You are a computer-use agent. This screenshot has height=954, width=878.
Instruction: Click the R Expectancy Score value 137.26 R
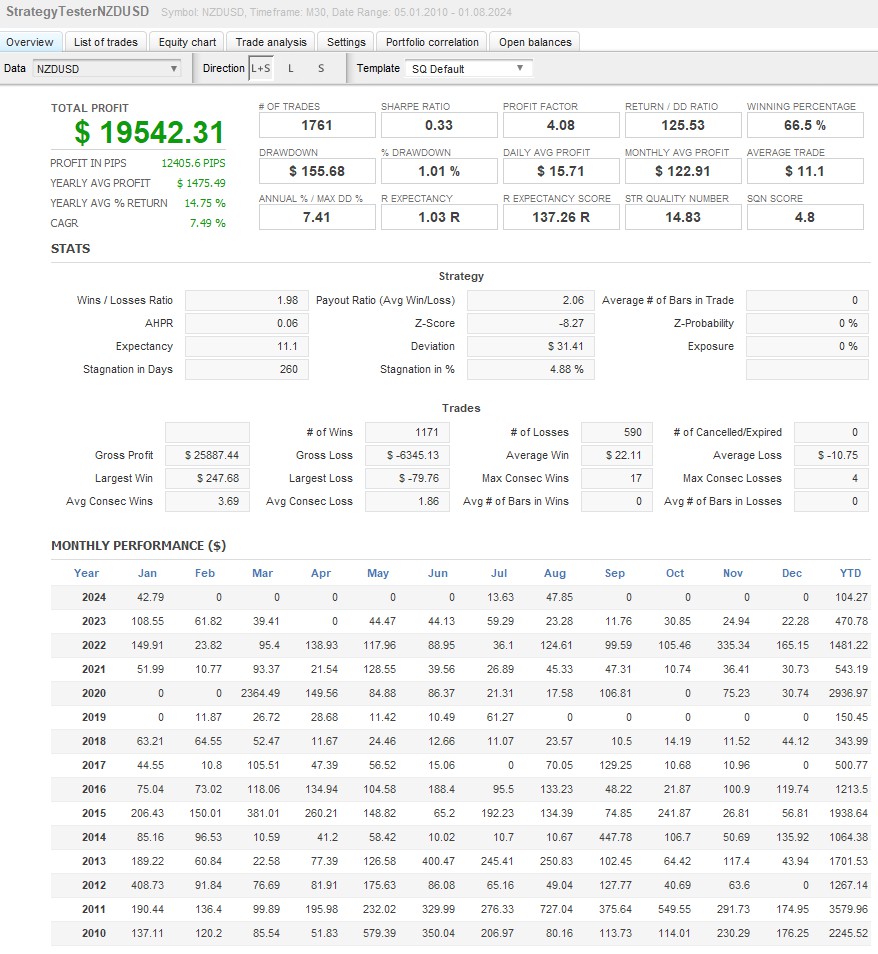(x=561, y=217)
